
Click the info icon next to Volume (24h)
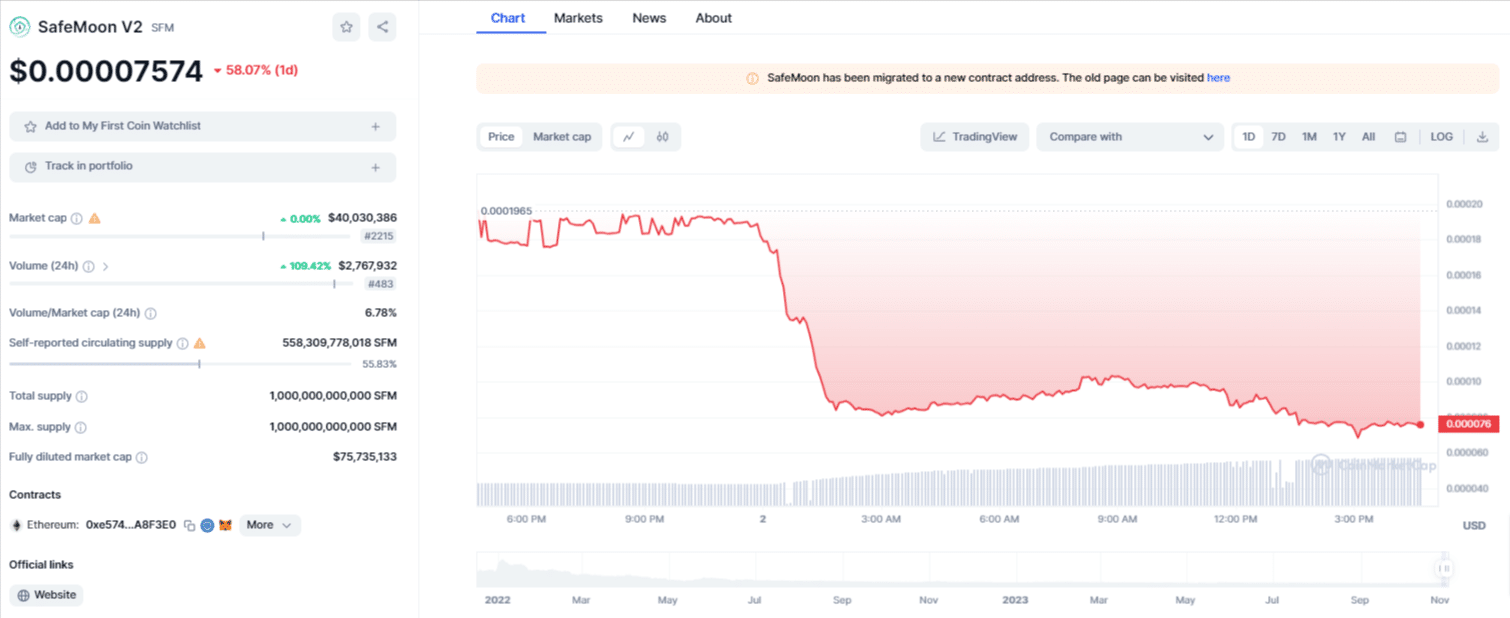coord(88,267)
